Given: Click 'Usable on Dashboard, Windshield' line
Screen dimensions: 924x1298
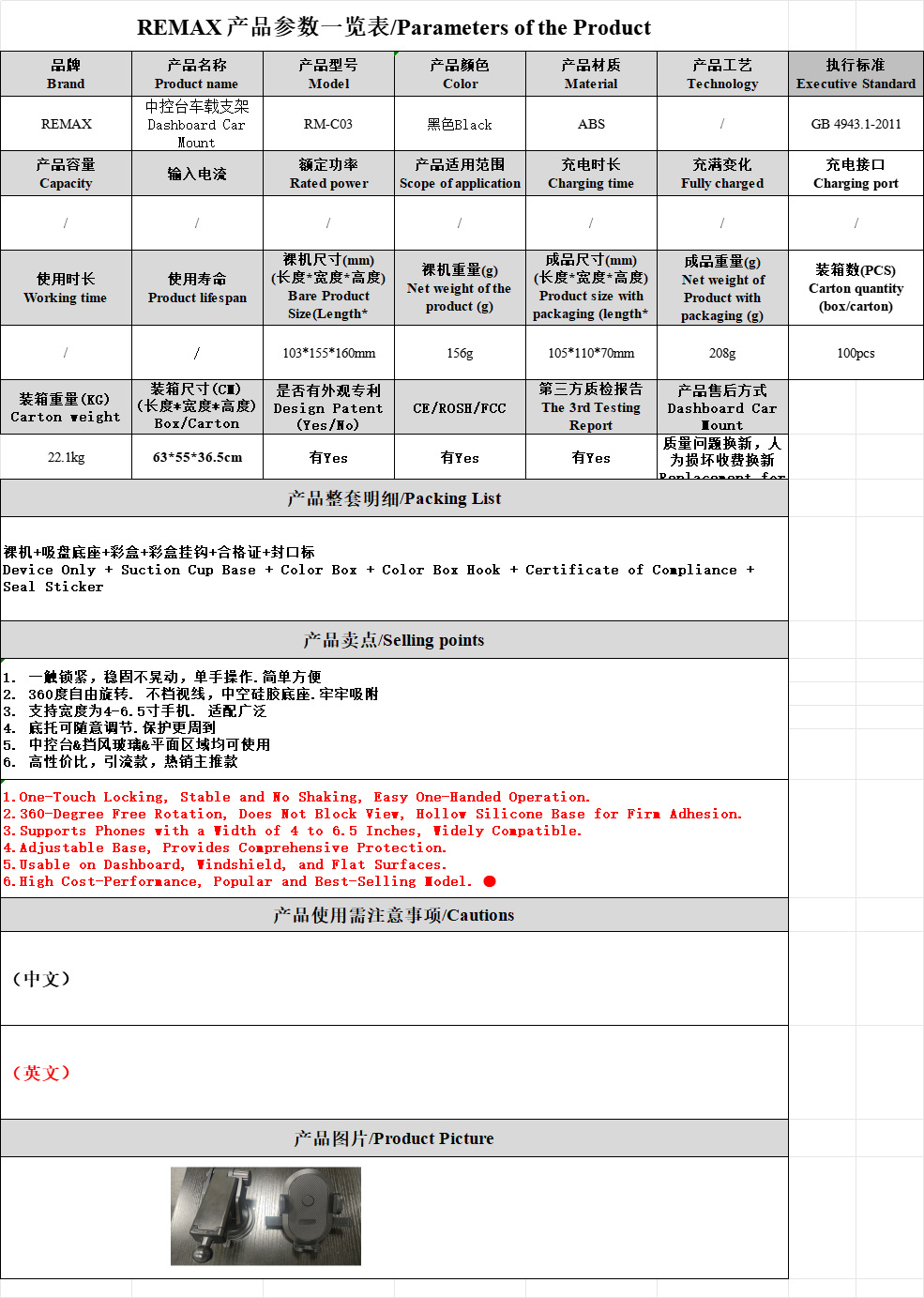Looking at the screenshot, I should point(225,864).
